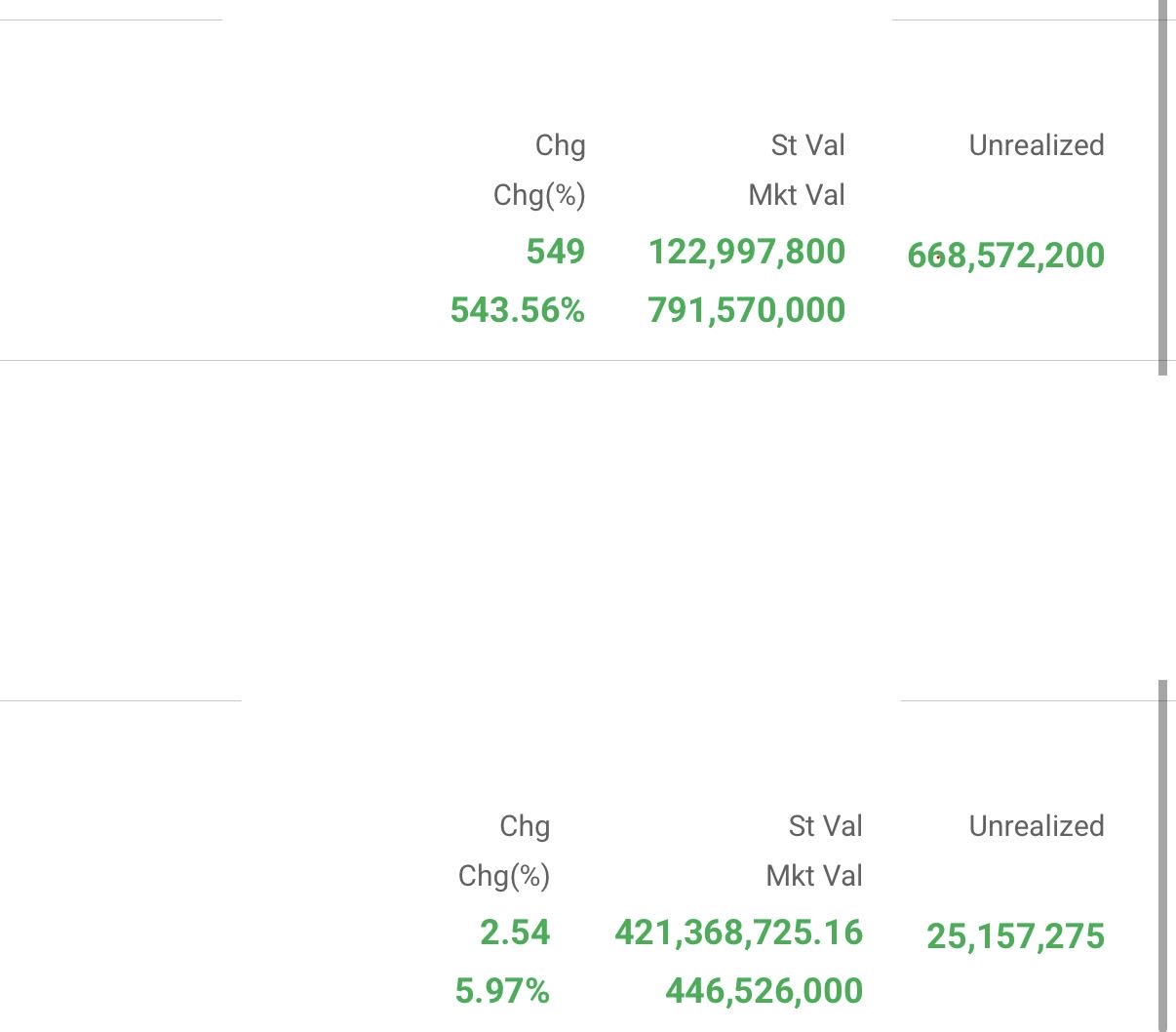
Task: Click the Chg(%) label above 2.54
Action: point(503,876)
